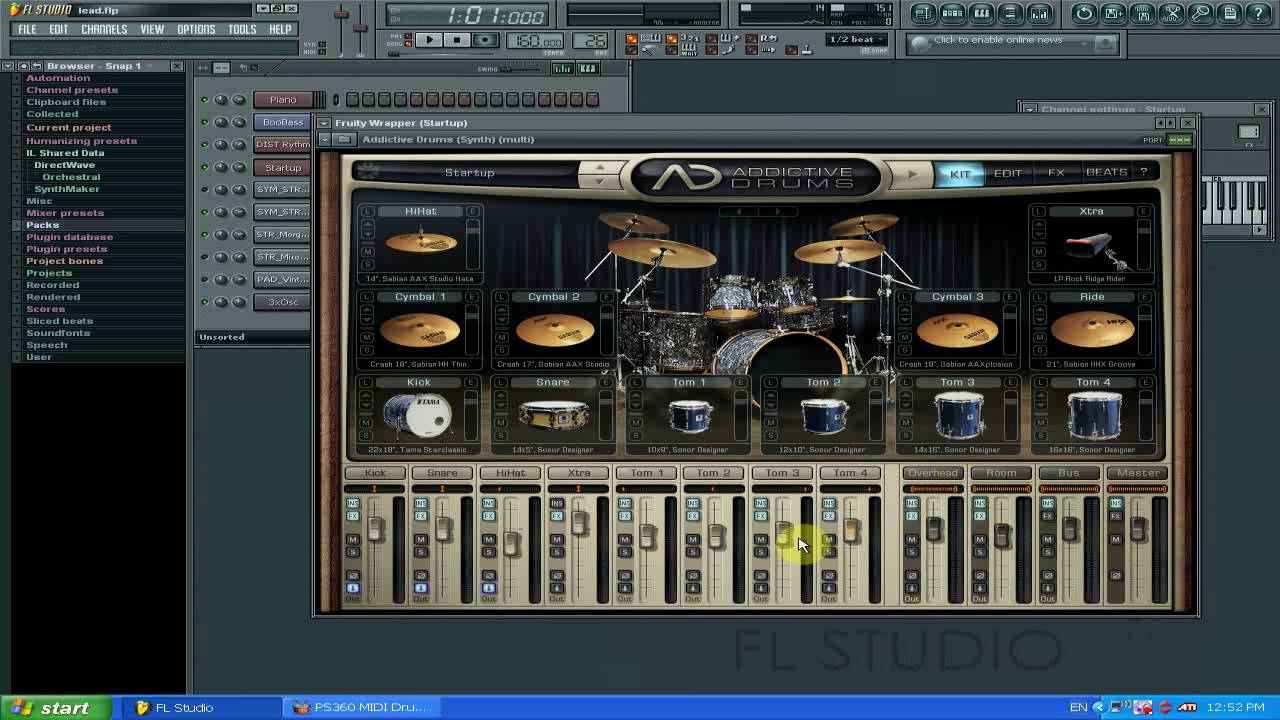
Task: Open the step sequencer window icon
Action: point(952,13)
